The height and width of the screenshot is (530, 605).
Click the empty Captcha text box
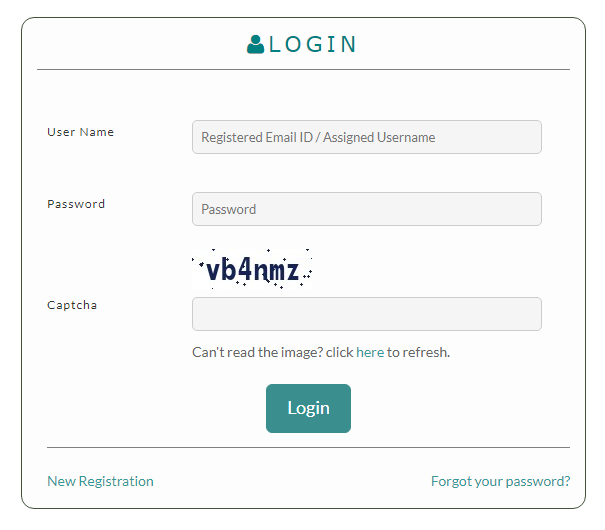click(x=366, y=314)
